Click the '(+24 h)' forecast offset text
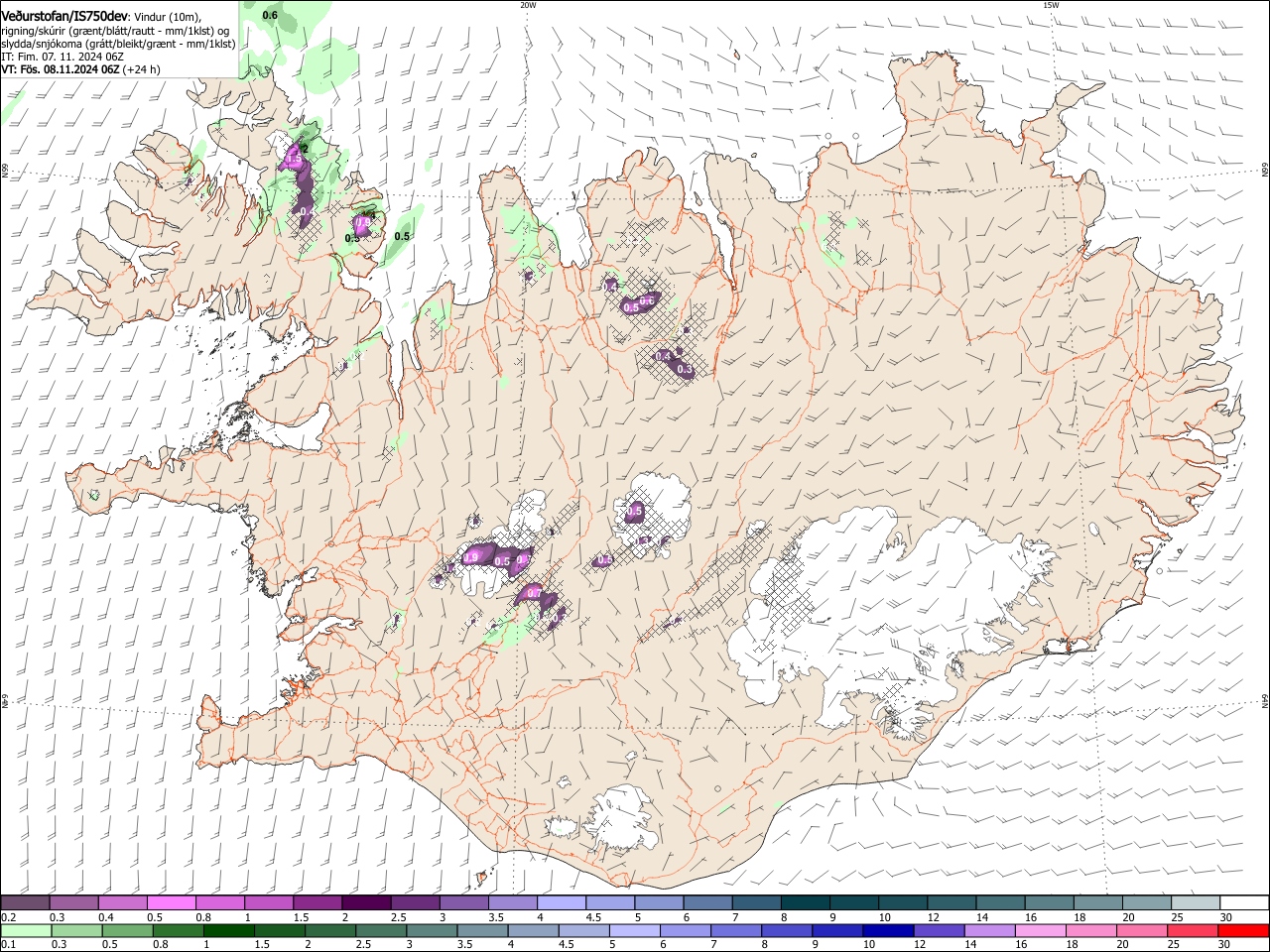Screen dimensions: 1270x952 click(142, 69)
